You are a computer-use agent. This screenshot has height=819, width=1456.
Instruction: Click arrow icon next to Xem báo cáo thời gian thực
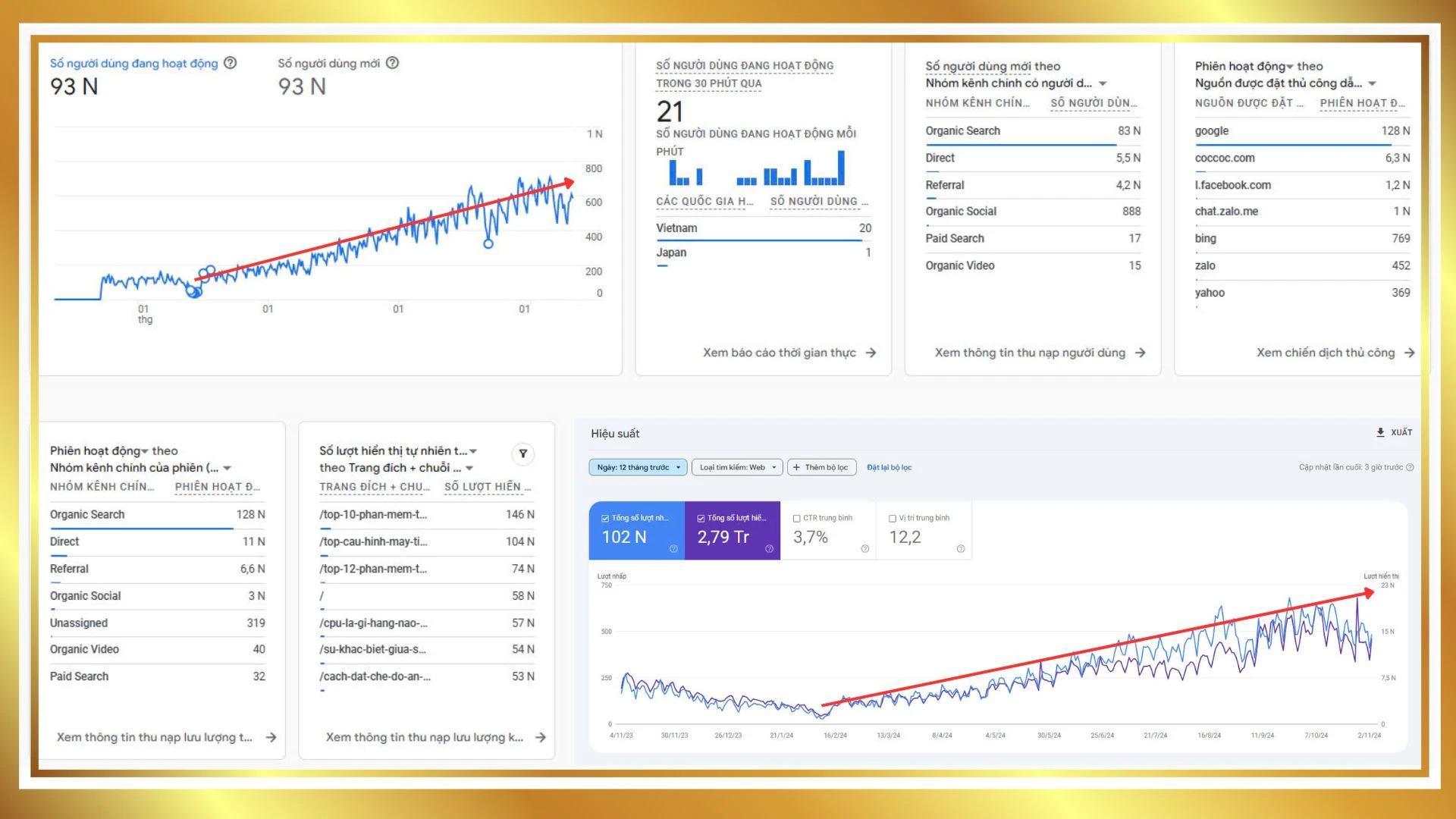point(871,353)
